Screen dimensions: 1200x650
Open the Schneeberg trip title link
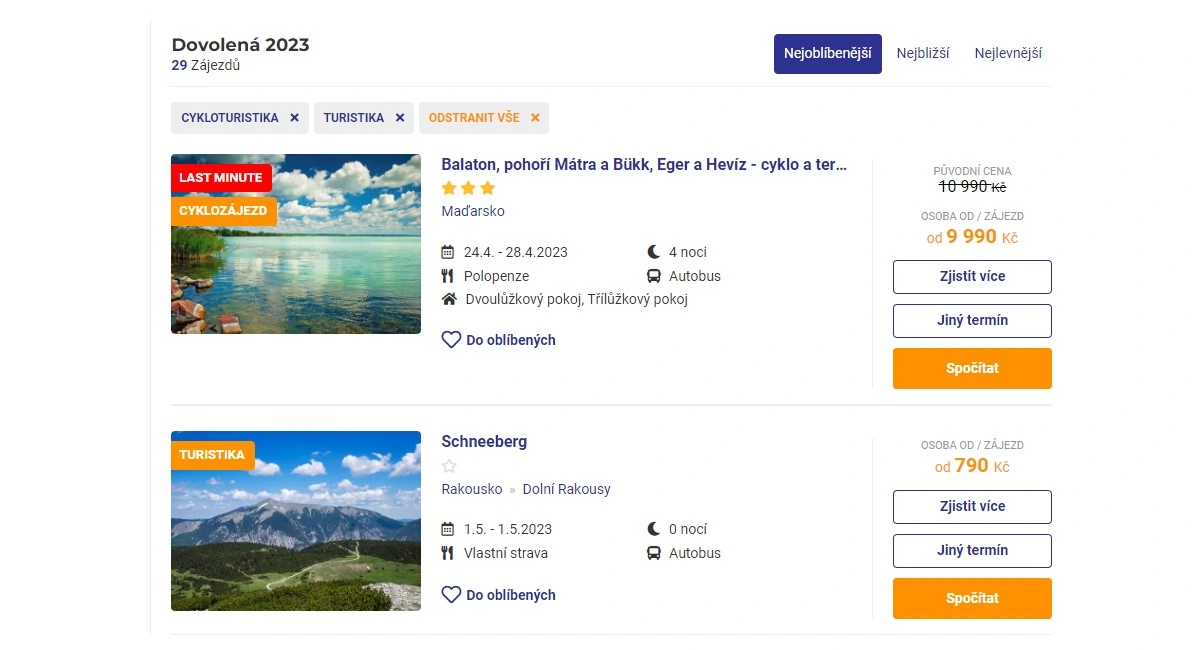(484, 442)
